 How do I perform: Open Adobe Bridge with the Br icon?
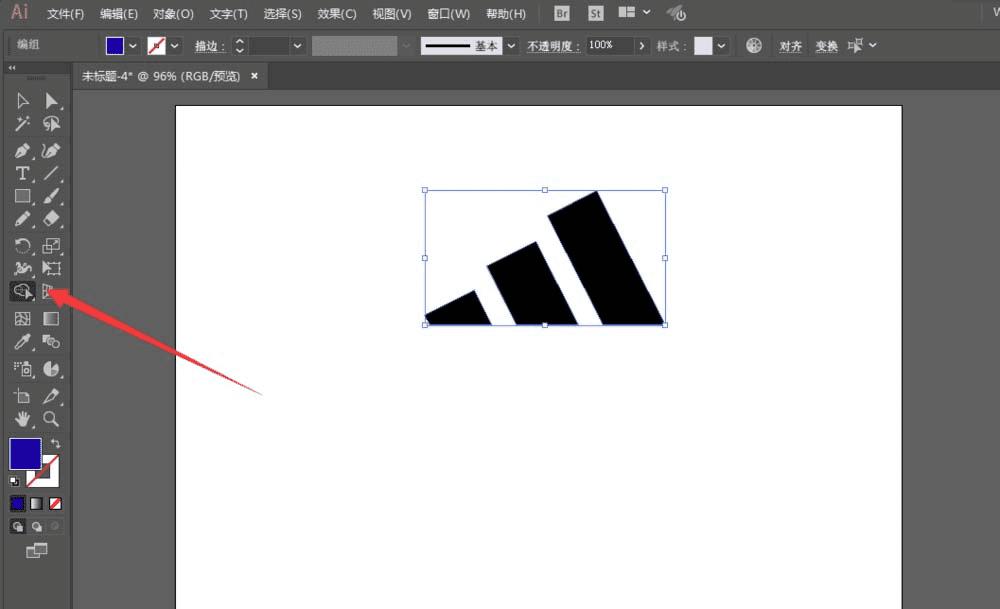(562, 14)
